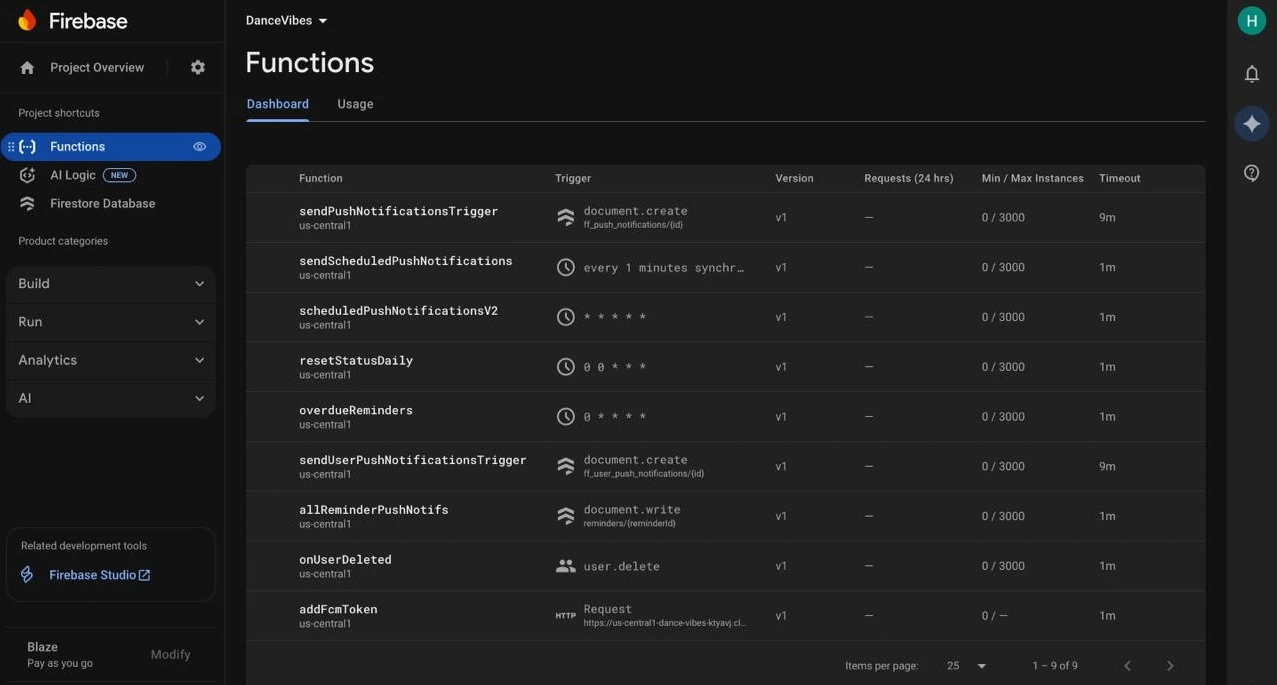Switch to the Dashboard tab
This screenshot has height=685, width=1277.
pos(278,104)
